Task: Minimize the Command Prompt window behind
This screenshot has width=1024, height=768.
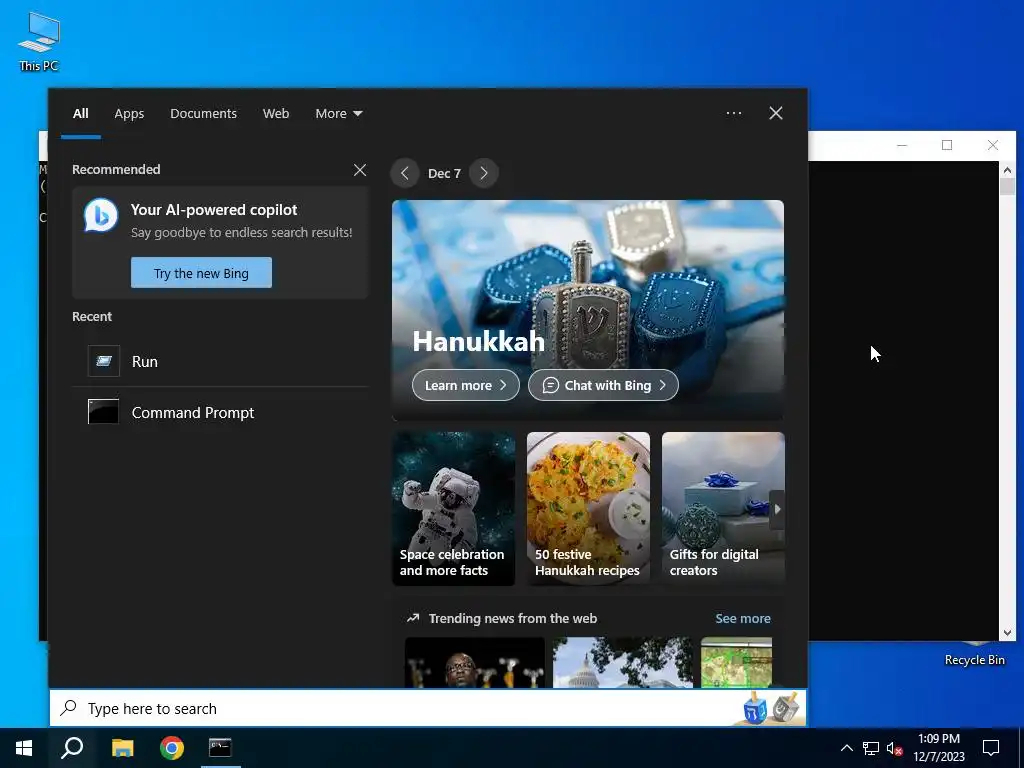Action: 902,145
